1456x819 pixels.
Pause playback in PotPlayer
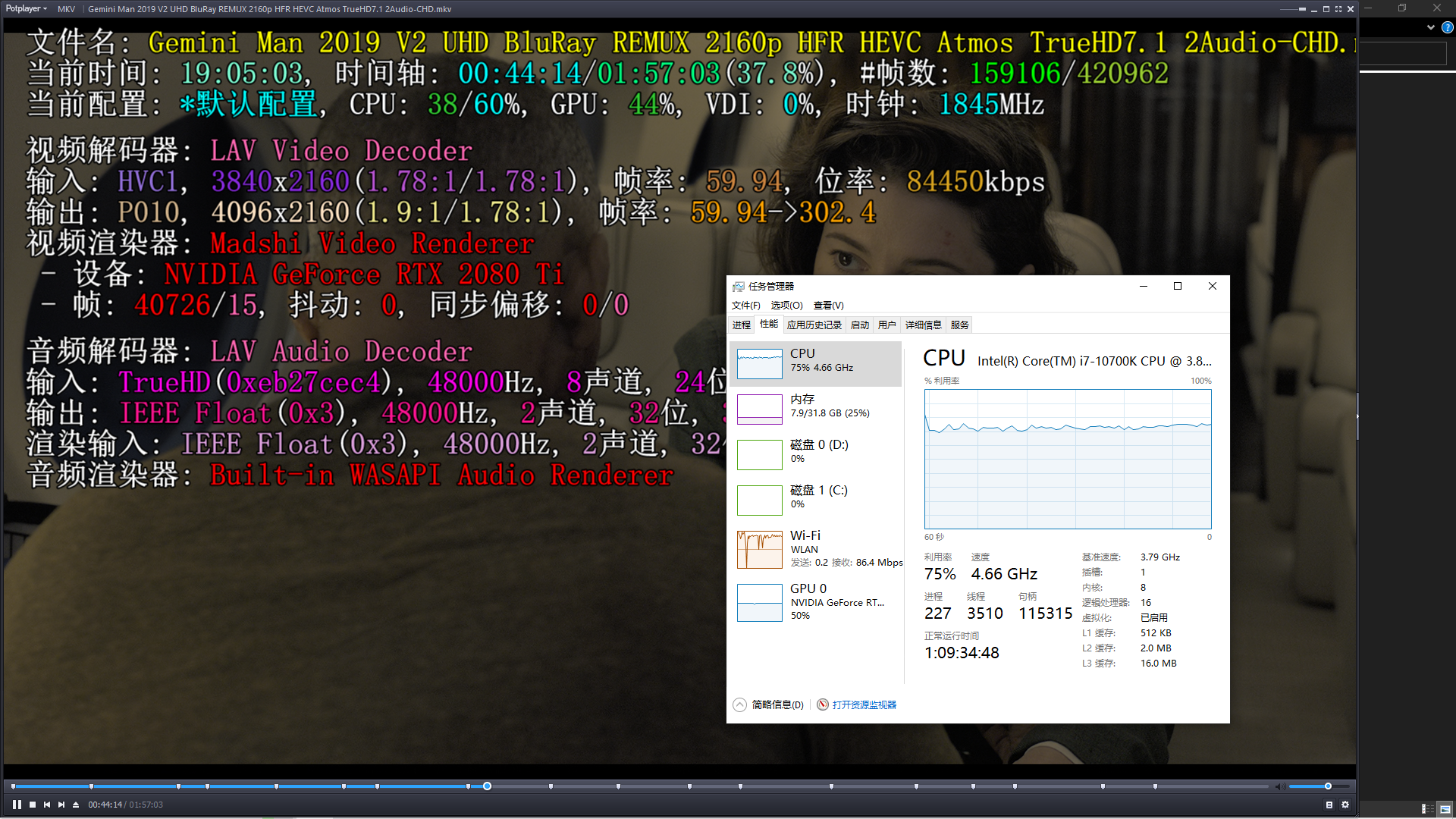point(17,805)
